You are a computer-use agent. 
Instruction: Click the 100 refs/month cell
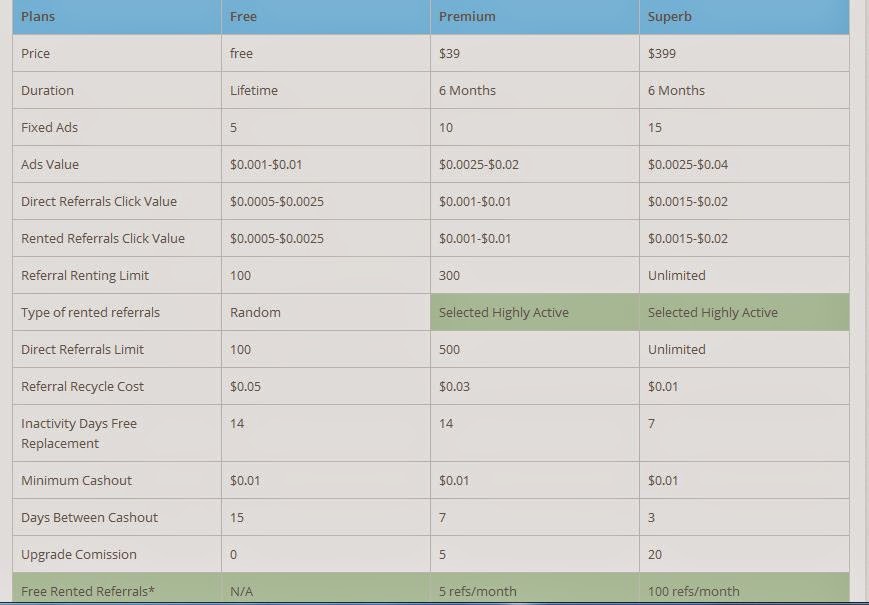coord(693,591)
